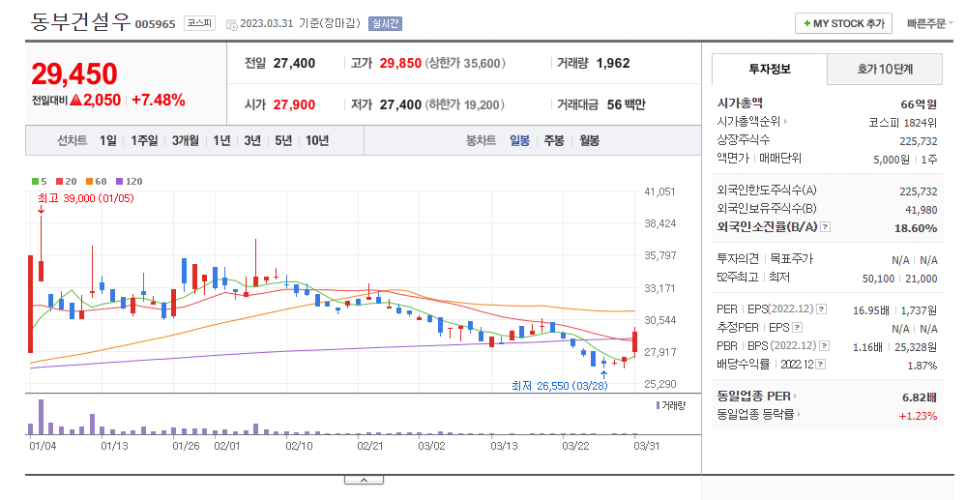The height and width of the screenshot is (500, 966).
Task: Open the 동일업종 PER link
Action: [757, 396]
